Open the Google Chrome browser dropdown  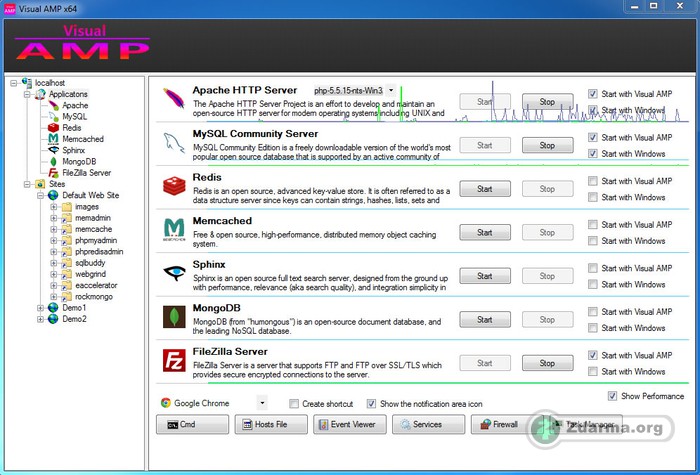coord(262,403)
